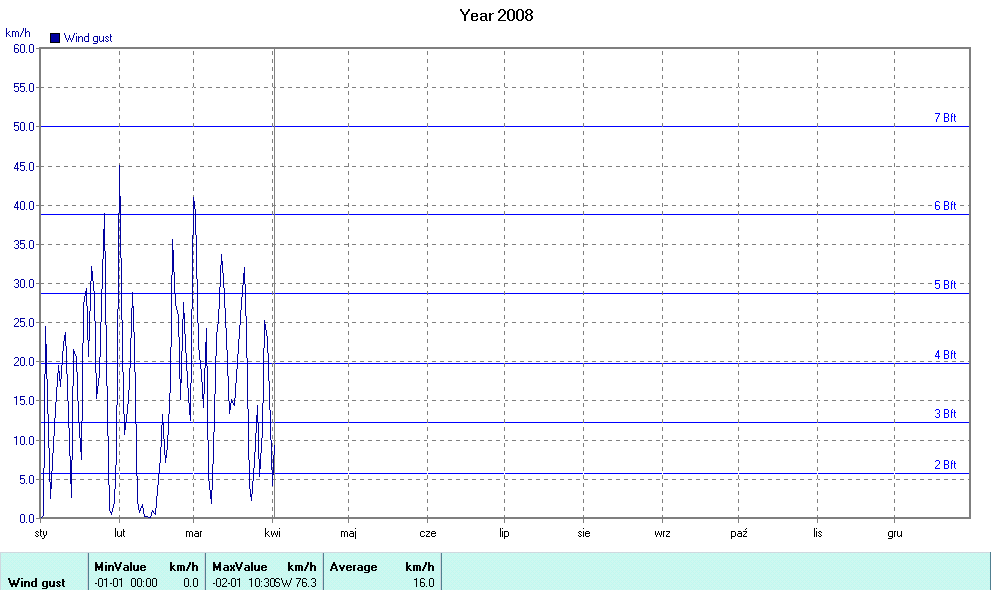Click the km/h unit label above the y-axis
The height and width of the screenshot is (590, 991).
(x=18, y=33)
